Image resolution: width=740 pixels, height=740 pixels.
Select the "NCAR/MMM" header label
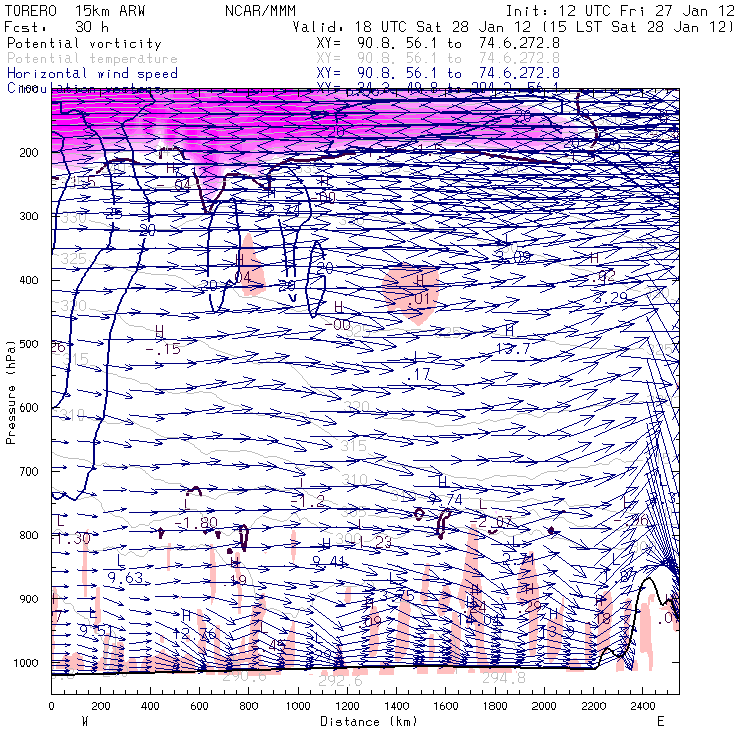tap(261, 11)
